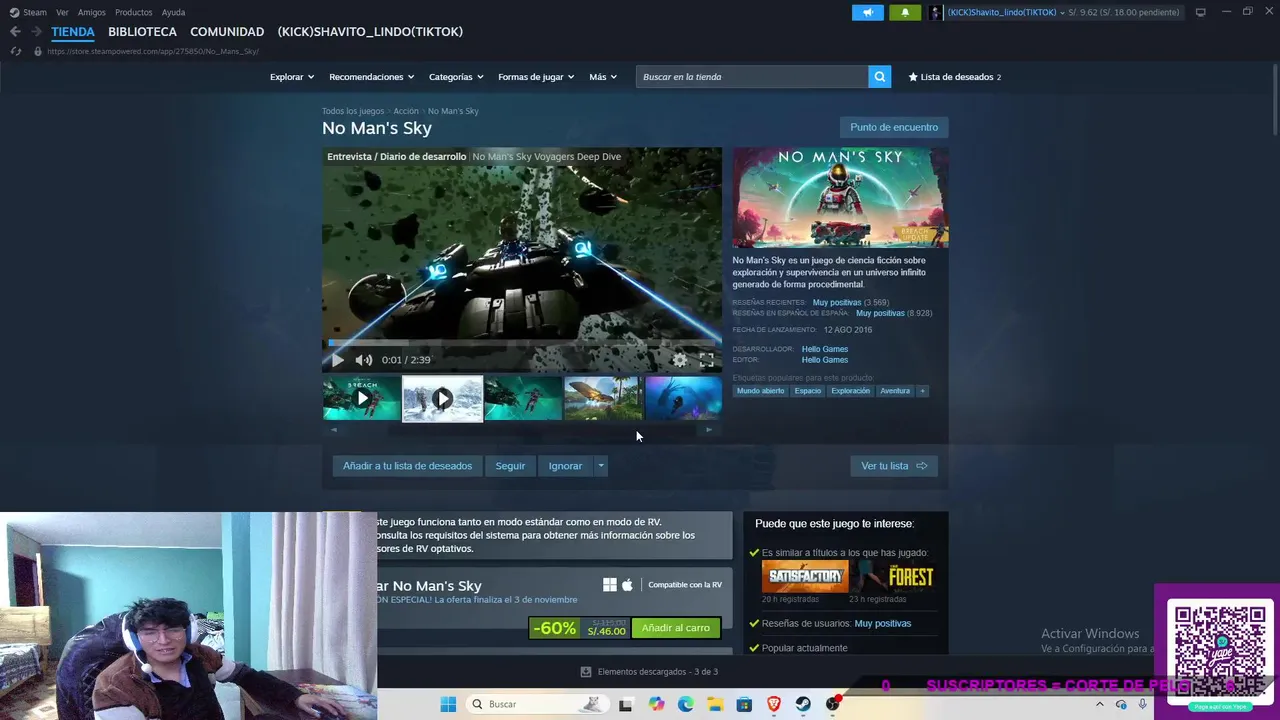
Task: Open Microsoft Edge from taskbar
Action: tap(686, 704)
